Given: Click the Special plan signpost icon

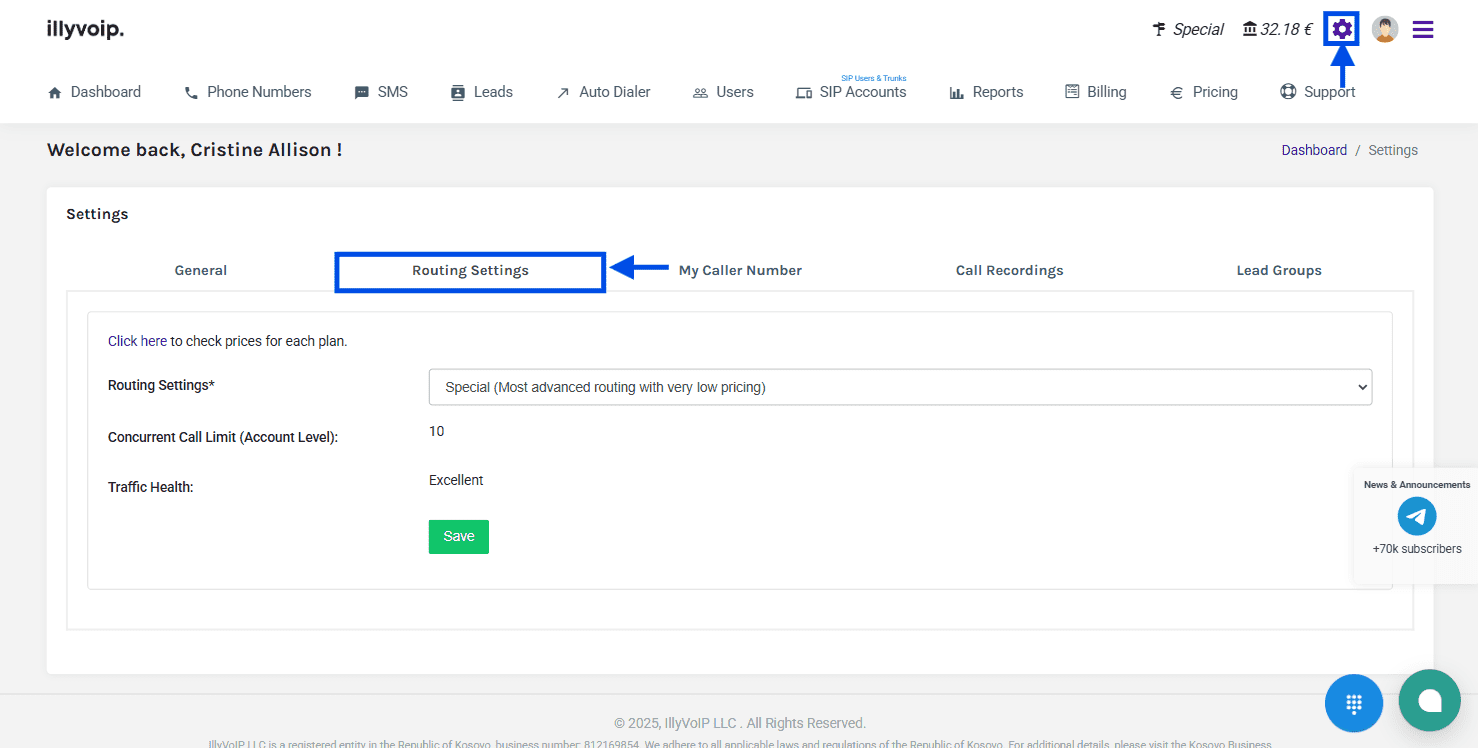Looking at the screenshot, I should (x=1159, y=29).
